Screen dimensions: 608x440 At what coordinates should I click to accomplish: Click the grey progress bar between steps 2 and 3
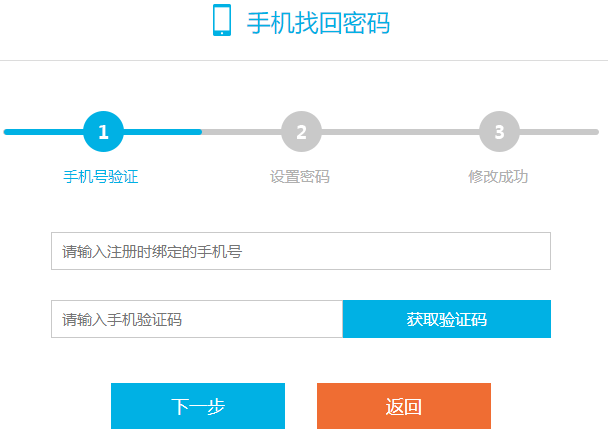click(400, 132)
